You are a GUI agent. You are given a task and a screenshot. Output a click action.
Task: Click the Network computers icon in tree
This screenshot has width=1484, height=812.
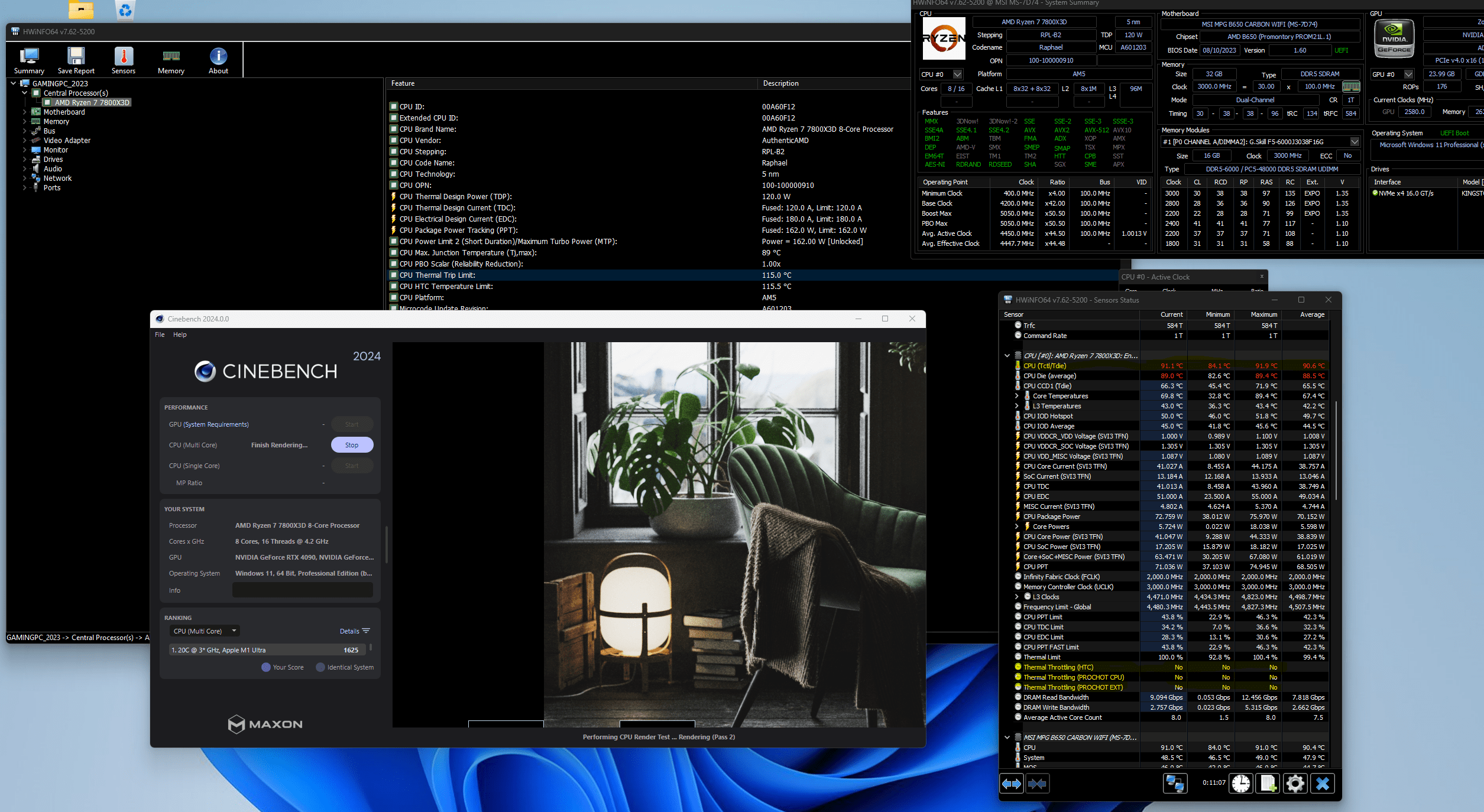[36, 178]
